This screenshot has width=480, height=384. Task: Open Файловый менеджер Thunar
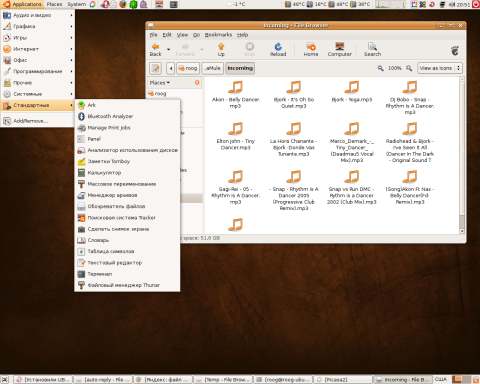point(127,285)
